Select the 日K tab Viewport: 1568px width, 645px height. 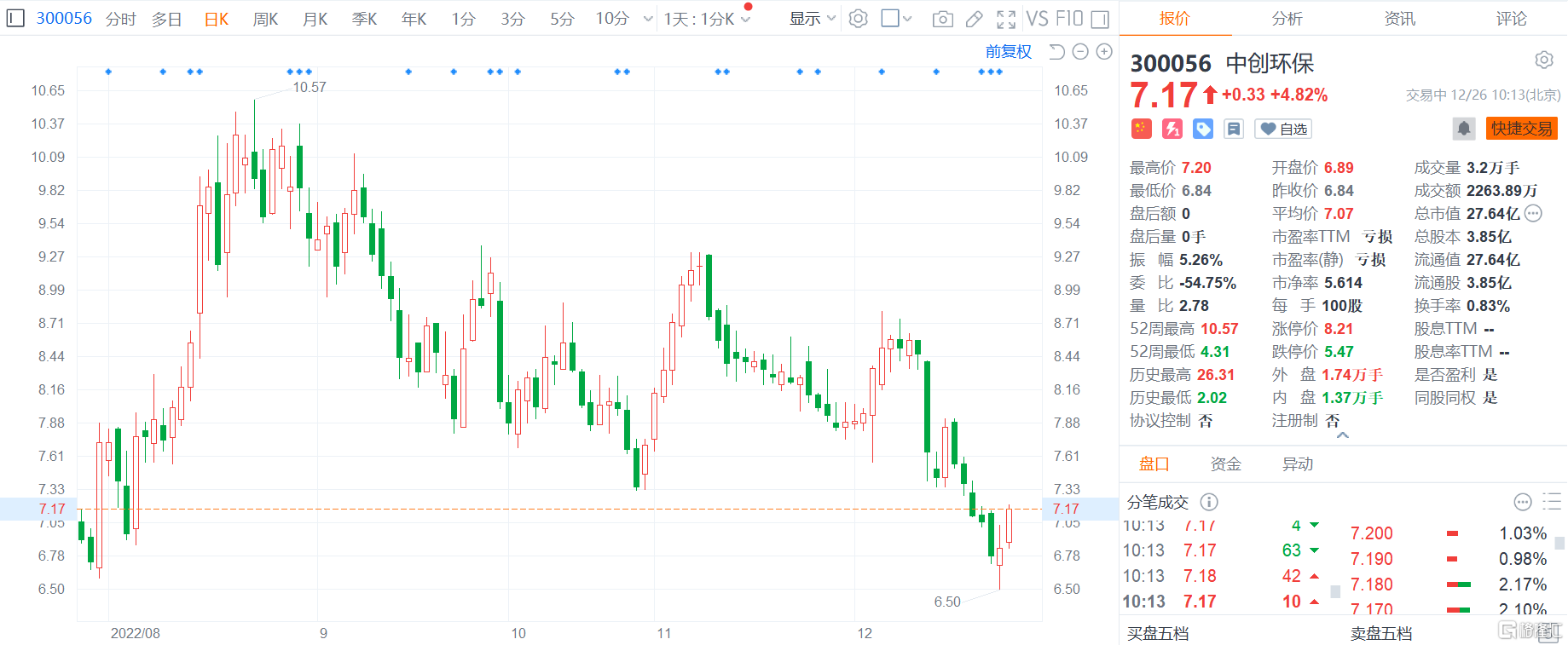pyautogui.click(x=217, y=19)
